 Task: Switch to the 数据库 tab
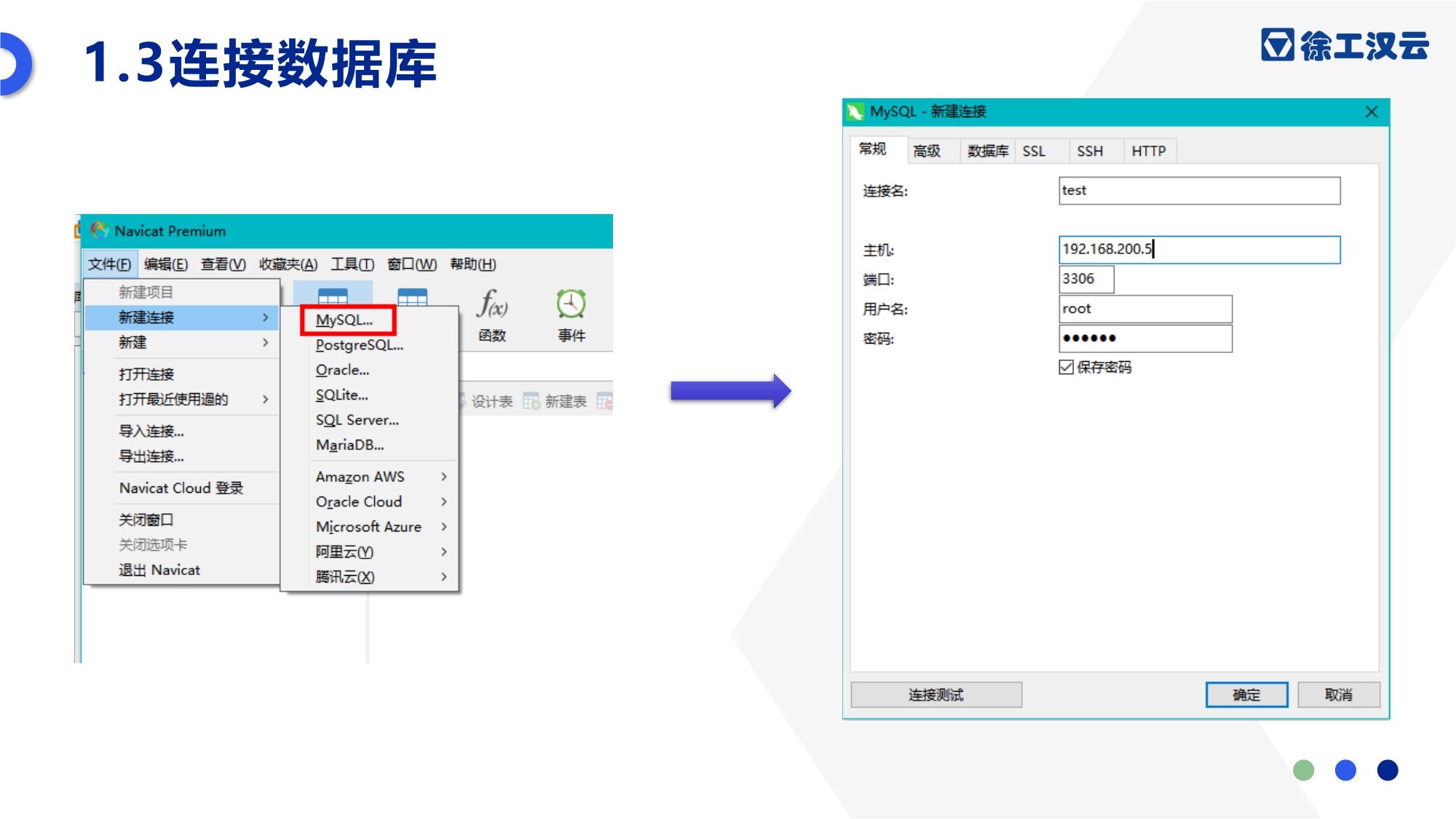point(988,151)
